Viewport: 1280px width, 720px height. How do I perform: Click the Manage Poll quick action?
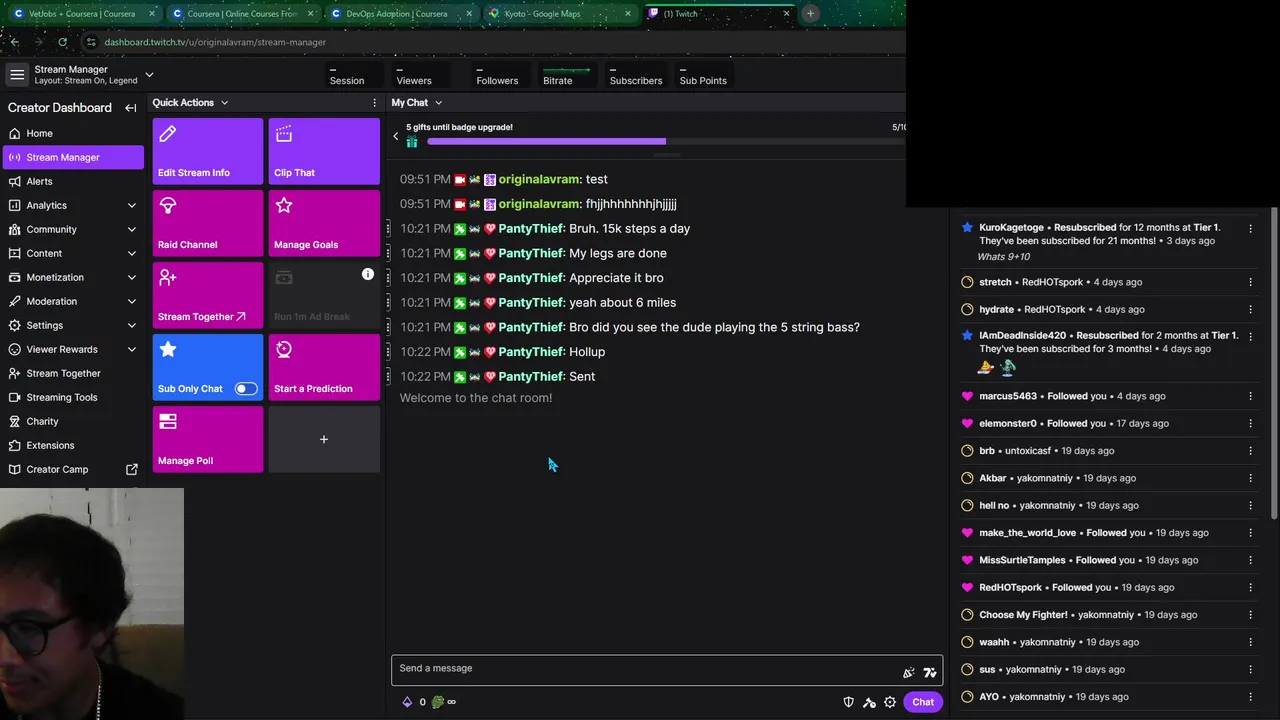(x=208, y=439)
